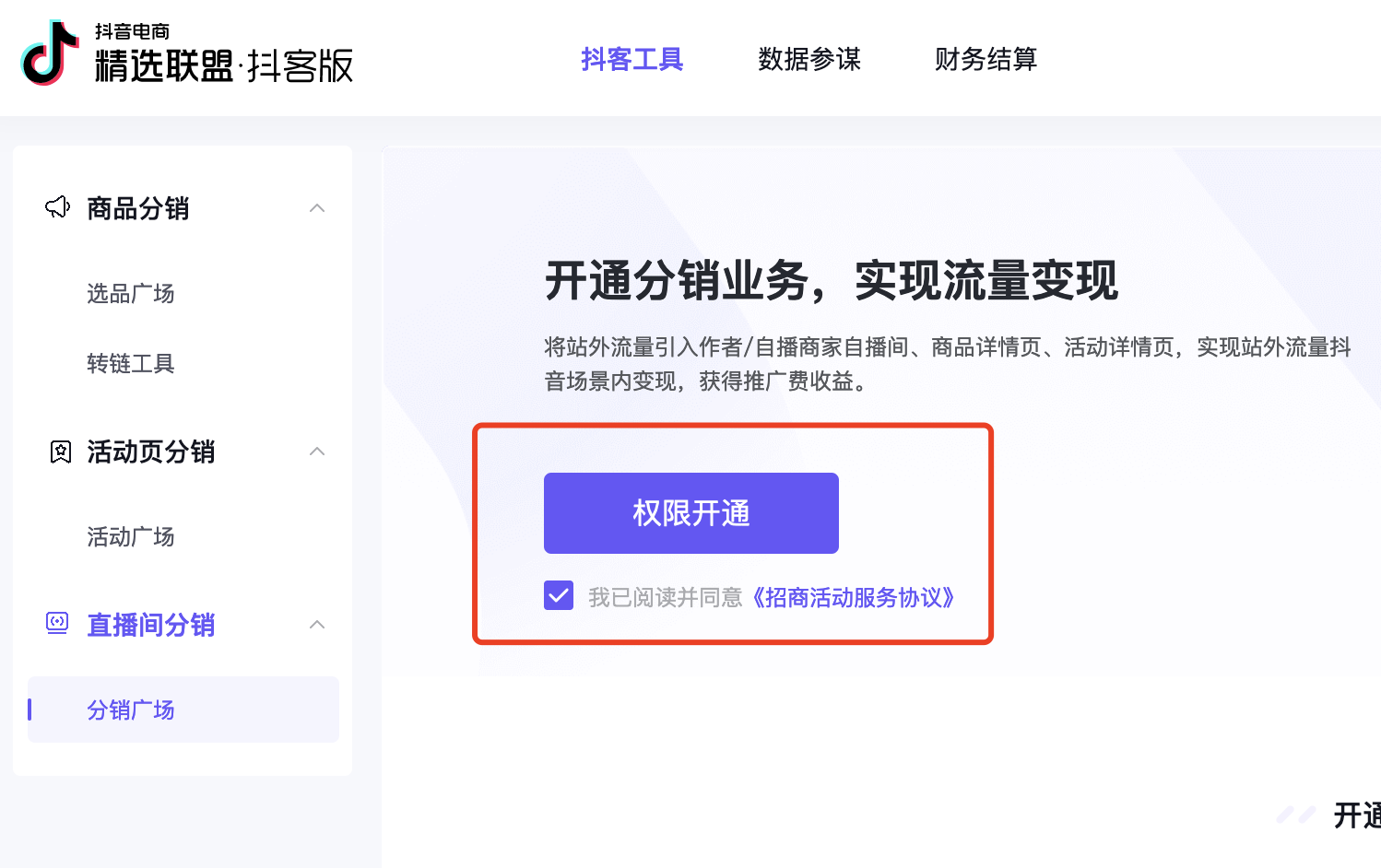Screen dimensions: 1381x868
Task: Open the 财务结算 tab
Action: click(x=986, y=59)
